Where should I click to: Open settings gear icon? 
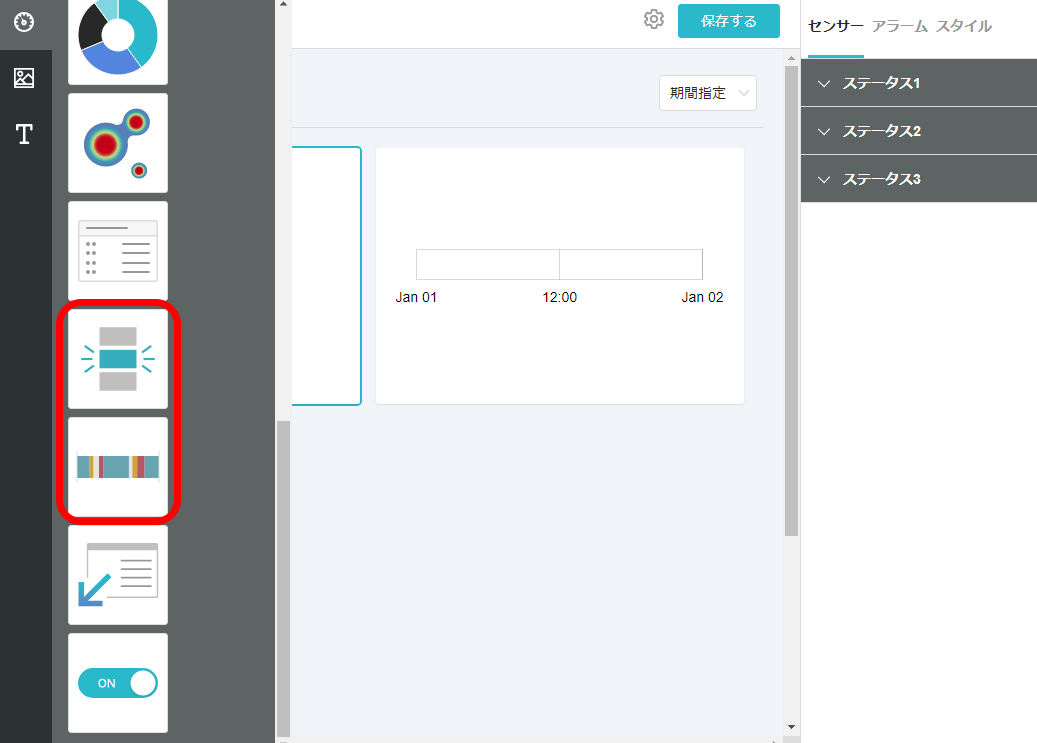pos(653,19)
